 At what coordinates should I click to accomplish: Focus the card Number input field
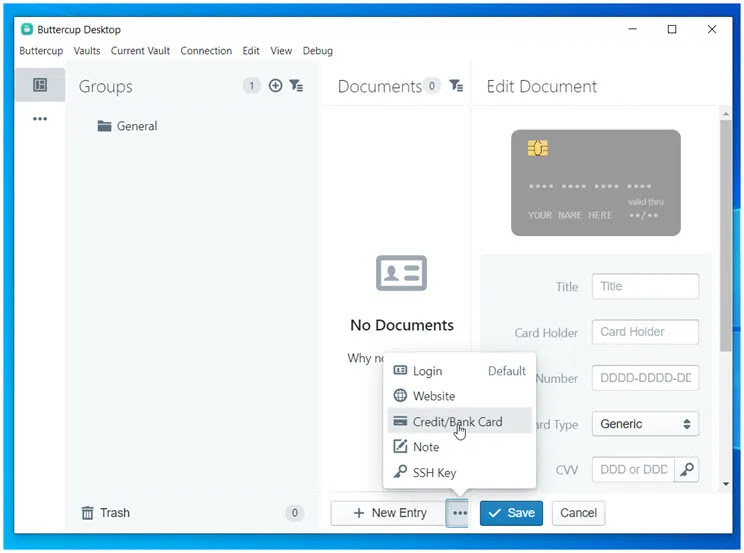click(x=645, y=378)
